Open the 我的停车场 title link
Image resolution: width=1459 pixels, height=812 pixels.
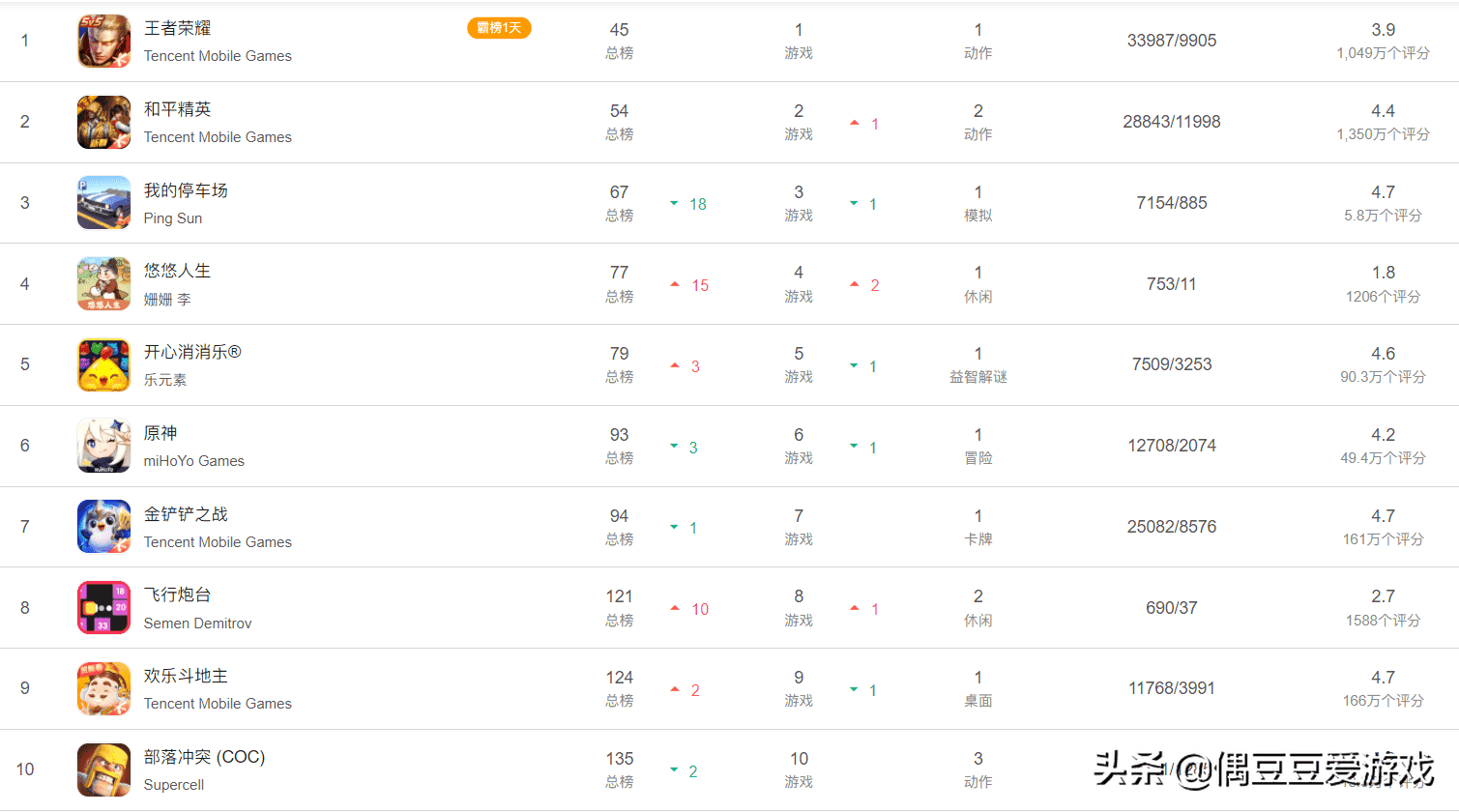point(186,190)
